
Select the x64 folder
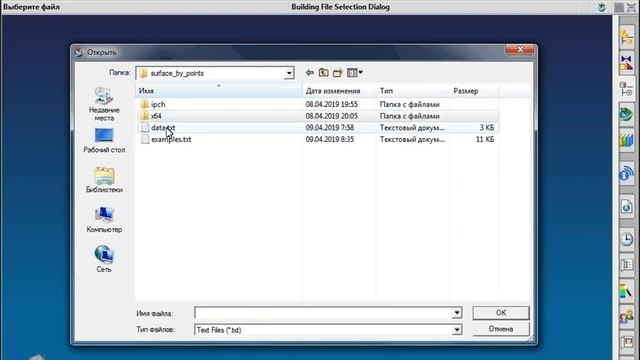click(x=156, y=116)
